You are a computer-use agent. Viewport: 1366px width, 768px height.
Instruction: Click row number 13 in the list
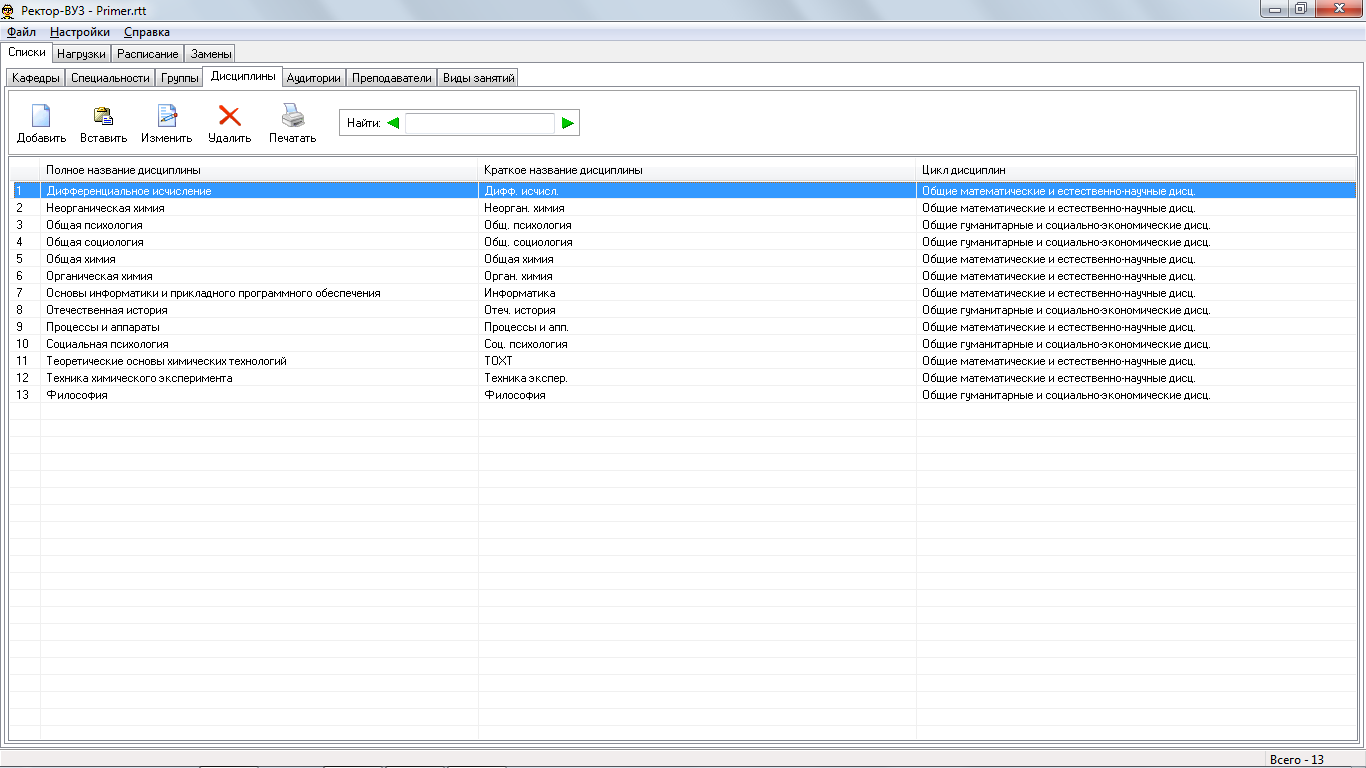point(22,395)
